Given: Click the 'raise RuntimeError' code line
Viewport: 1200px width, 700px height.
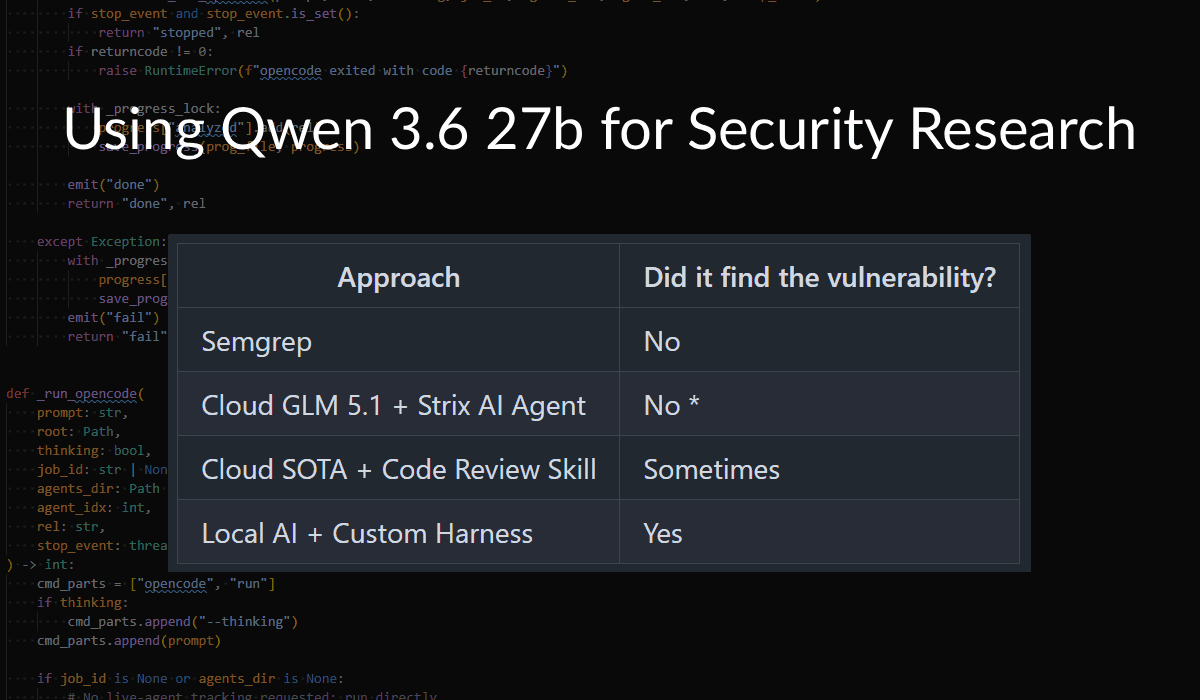Looking at the screenshot, I should tap(333, 71).
